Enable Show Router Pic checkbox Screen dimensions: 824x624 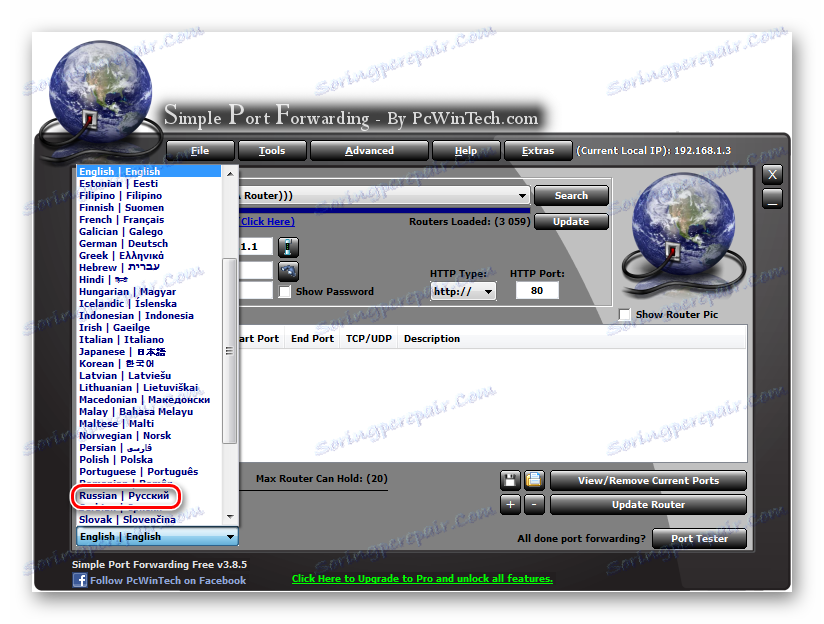(x=624, y=314)
